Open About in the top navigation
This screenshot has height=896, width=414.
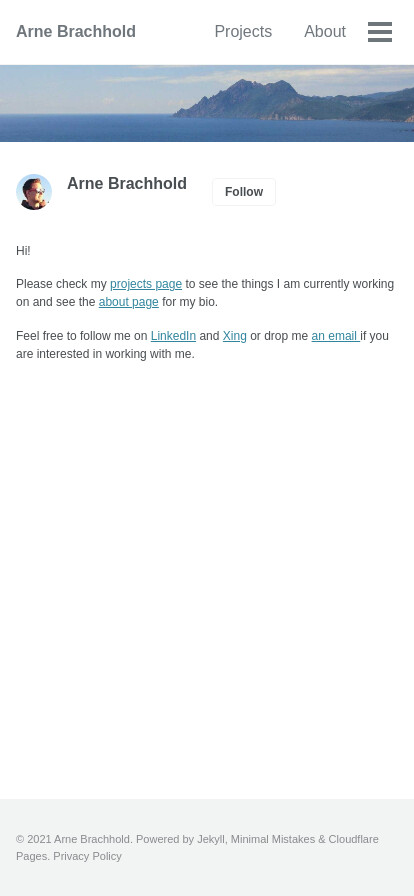[x=325, y=31]
